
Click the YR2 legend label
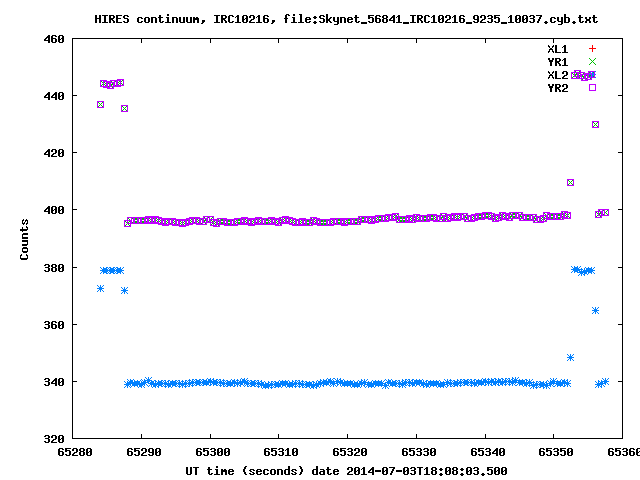(x=558, y=88)
